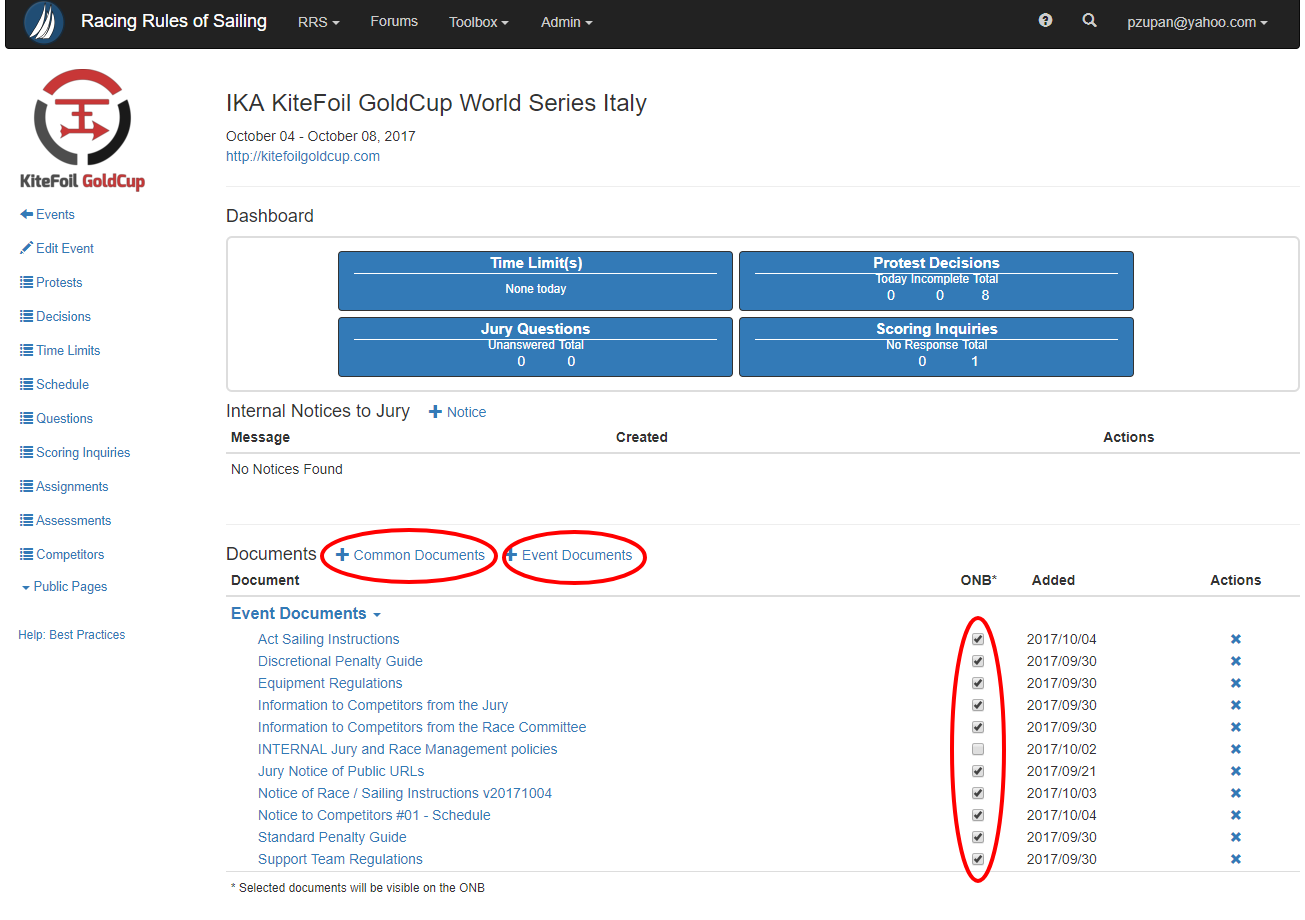Enable ONB for INTERNAL Jury policies document

[978, 749]
